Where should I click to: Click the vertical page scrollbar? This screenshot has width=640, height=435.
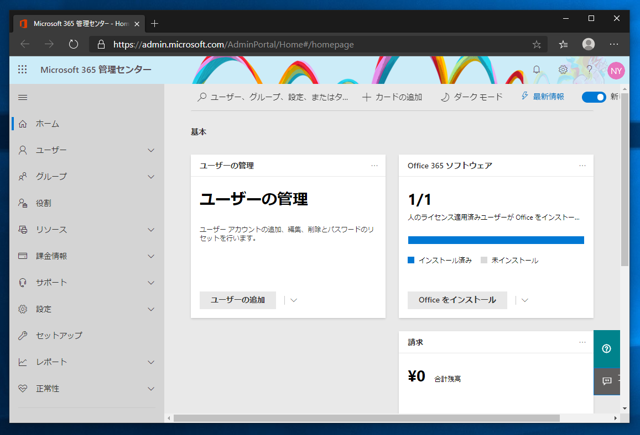[x=624, y=180]
